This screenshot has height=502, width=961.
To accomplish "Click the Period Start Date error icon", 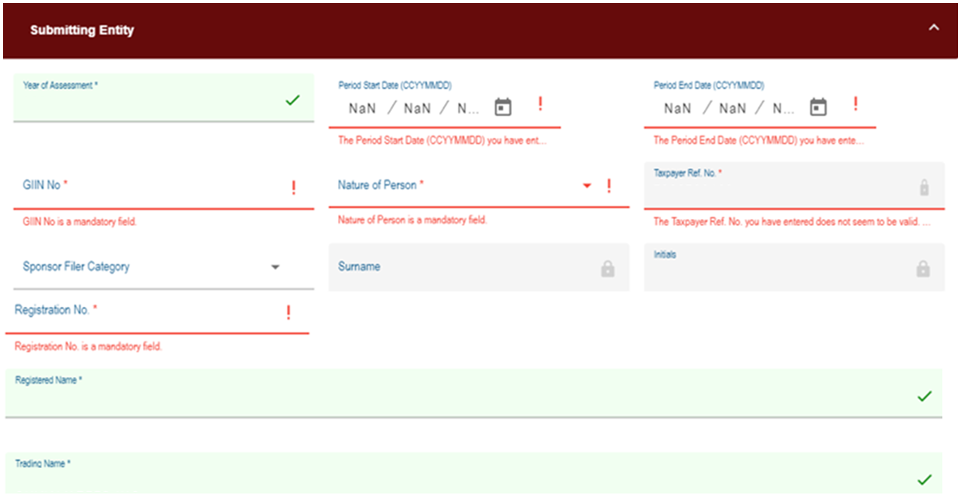I will (540, 104).
